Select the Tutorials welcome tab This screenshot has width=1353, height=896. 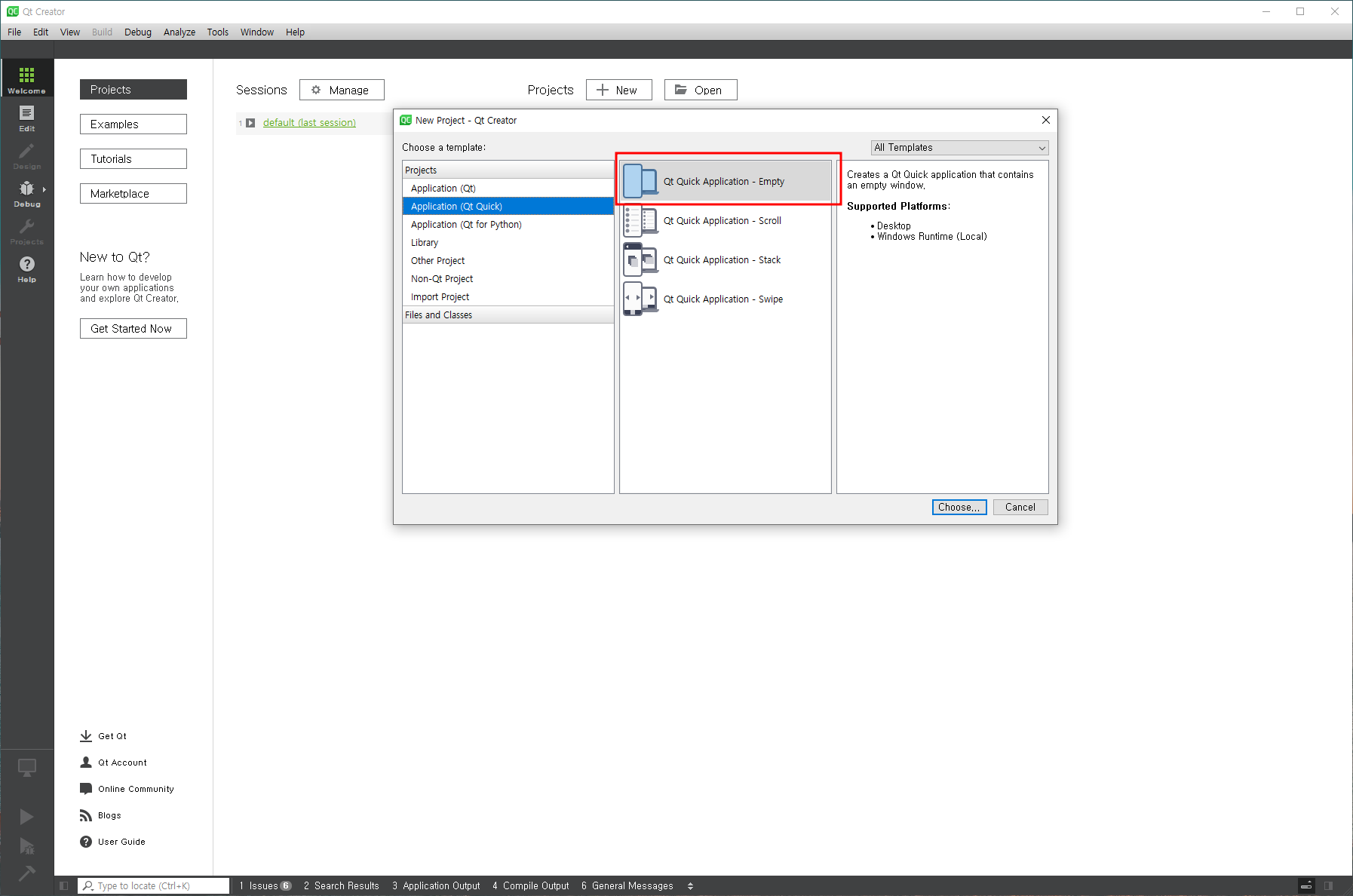[133, 158]
